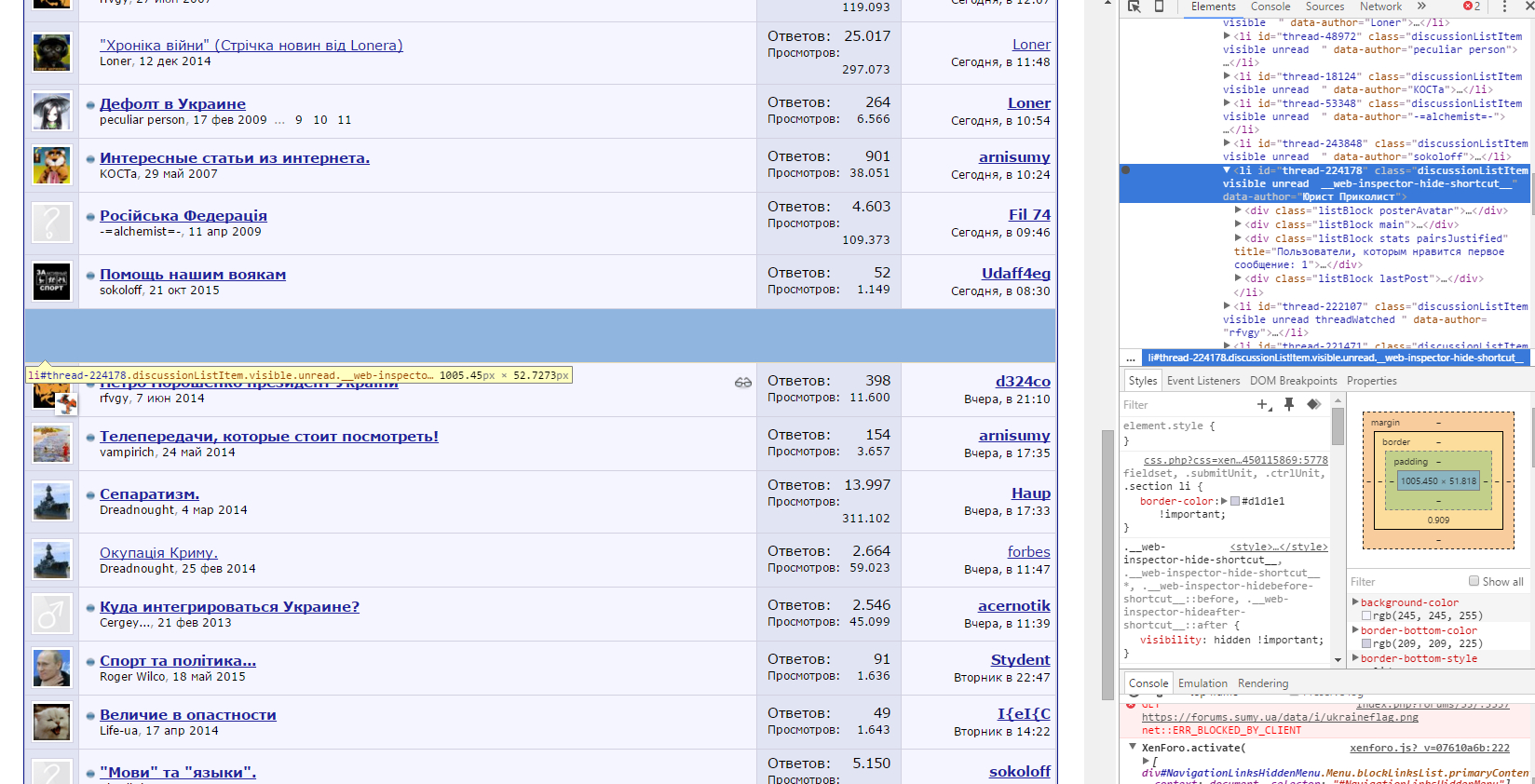Enable the Show all computed styles checkbox
The image size is (1535, 784).
tap(1474, 581)
